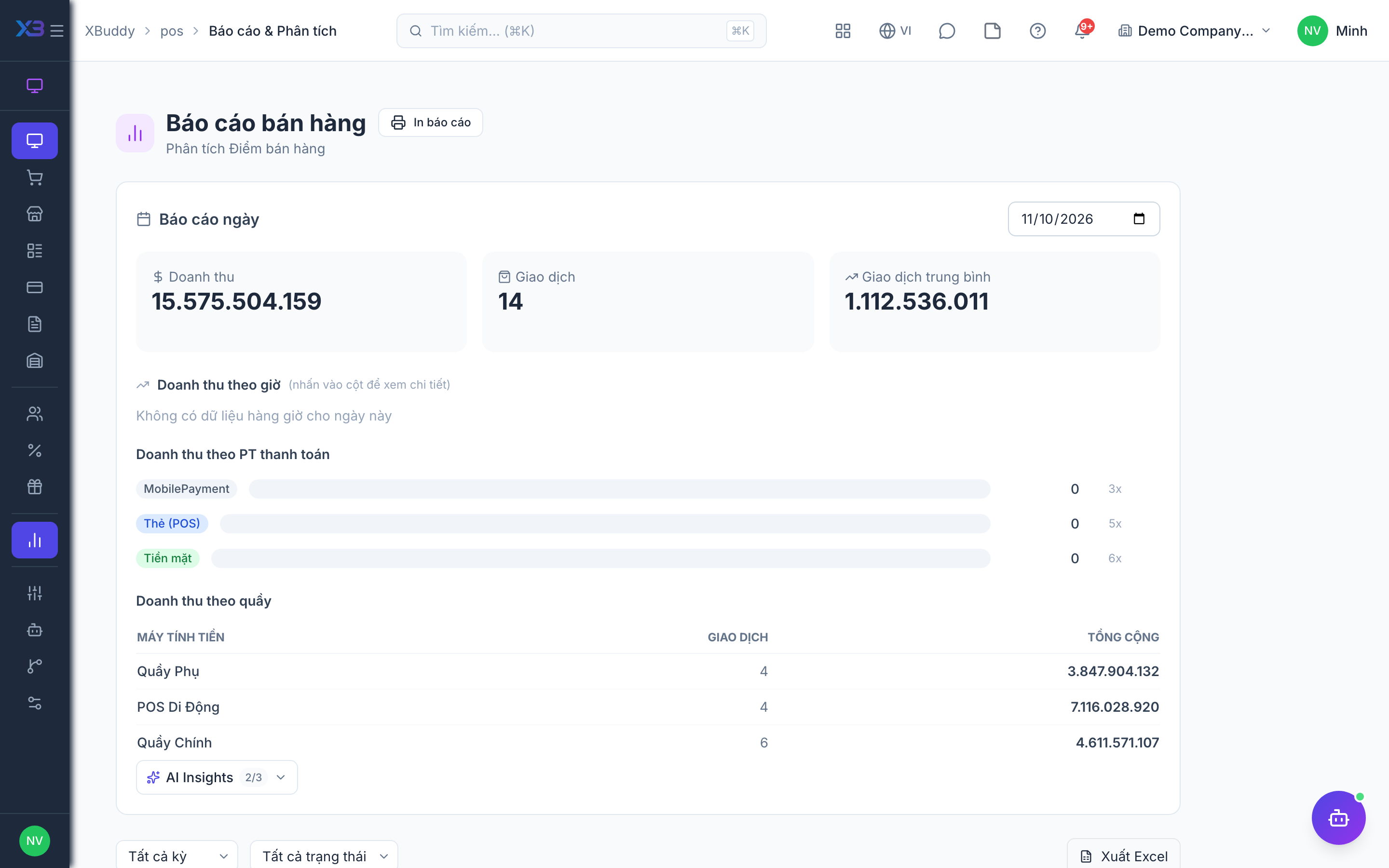Click the Thẻ (POS) tag
The image size is (1389, 868).
(x=172, y=524)
